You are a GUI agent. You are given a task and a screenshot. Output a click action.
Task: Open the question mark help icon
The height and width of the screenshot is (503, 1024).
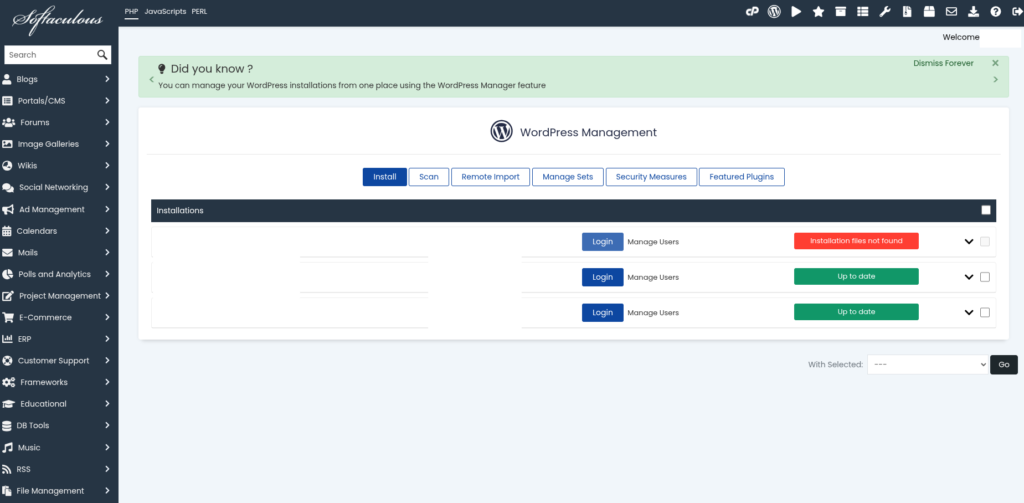point(995,11)
